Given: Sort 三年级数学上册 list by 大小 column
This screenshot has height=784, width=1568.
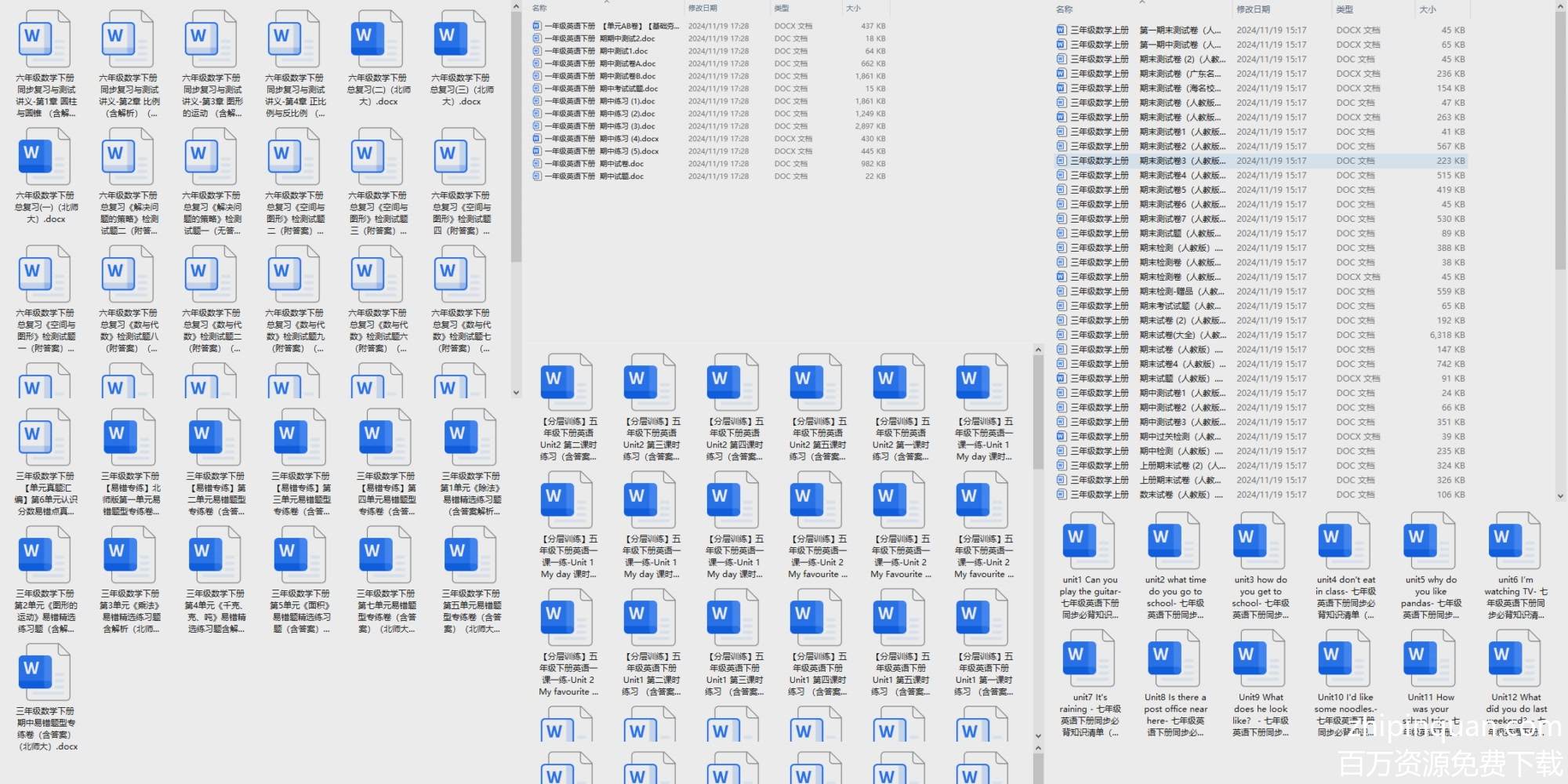Looking at the screenshot, I should tap(1428, 9).
